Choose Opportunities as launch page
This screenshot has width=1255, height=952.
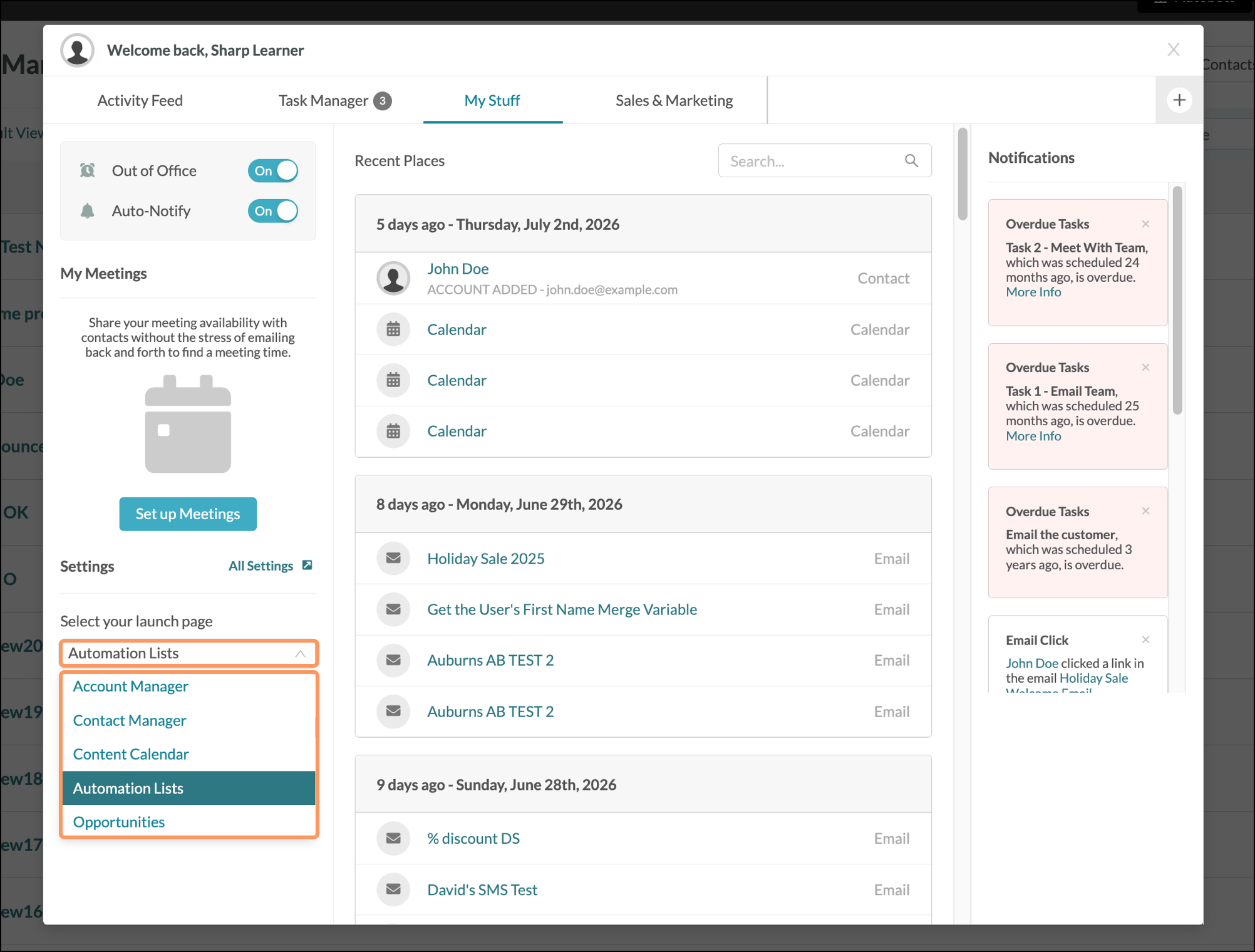point(189,822)
